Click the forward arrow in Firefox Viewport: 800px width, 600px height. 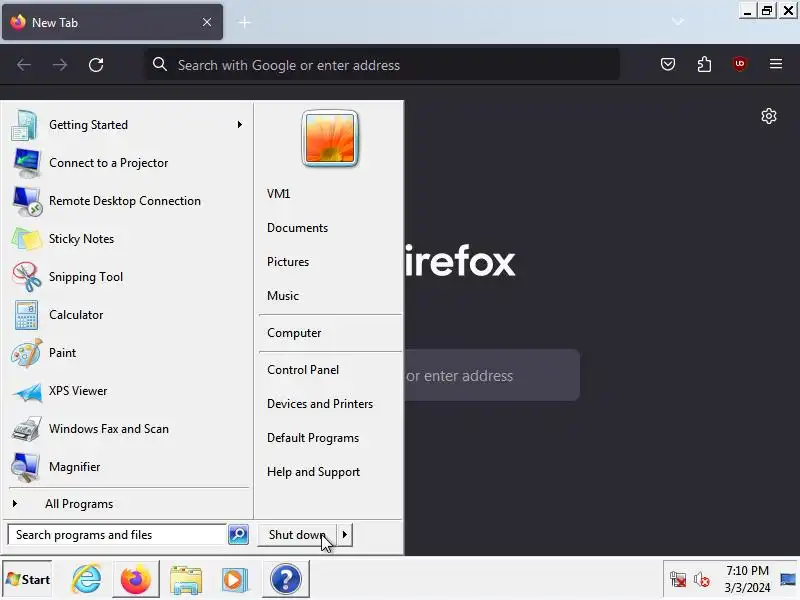[x=60, y=65]
